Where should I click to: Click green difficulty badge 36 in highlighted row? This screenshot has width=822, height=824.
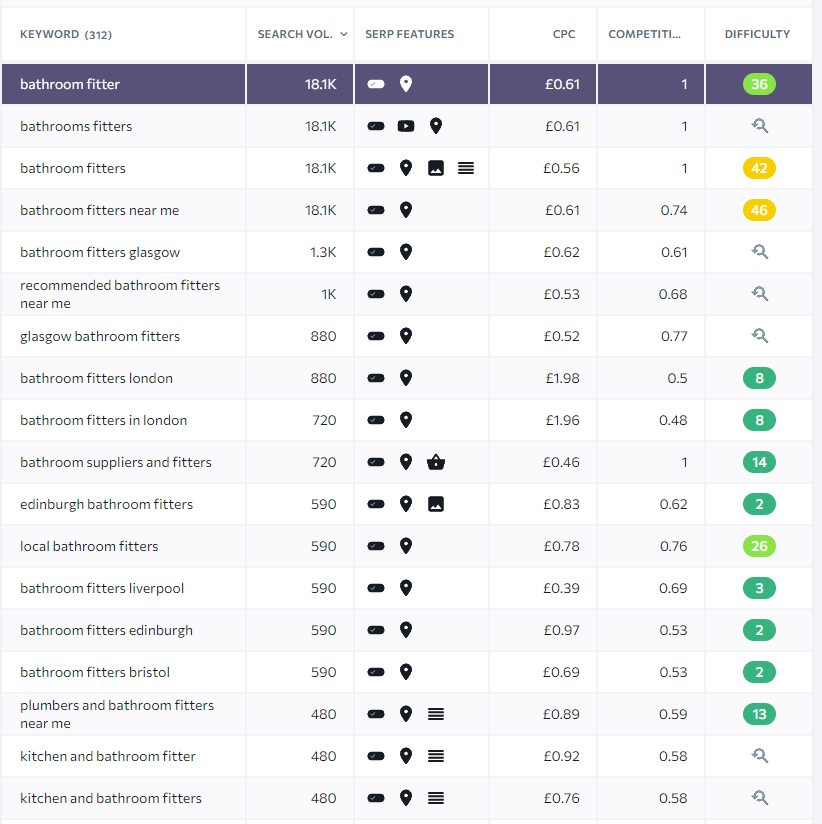[759, 84]
